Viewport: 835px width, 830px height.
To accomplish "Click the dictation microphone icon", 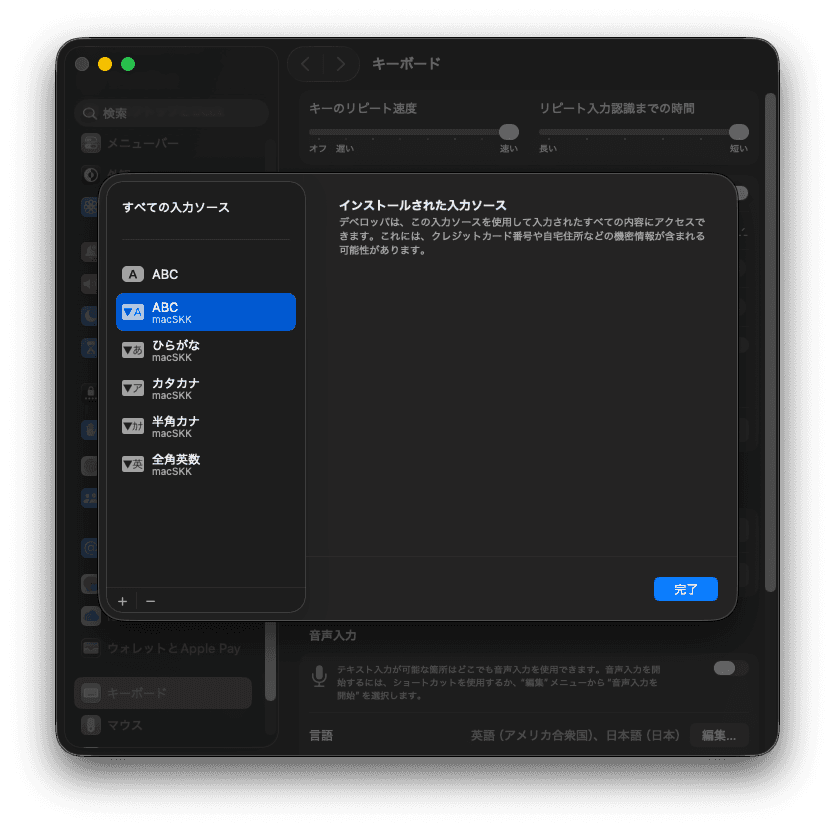I will [x=319, y=676].
